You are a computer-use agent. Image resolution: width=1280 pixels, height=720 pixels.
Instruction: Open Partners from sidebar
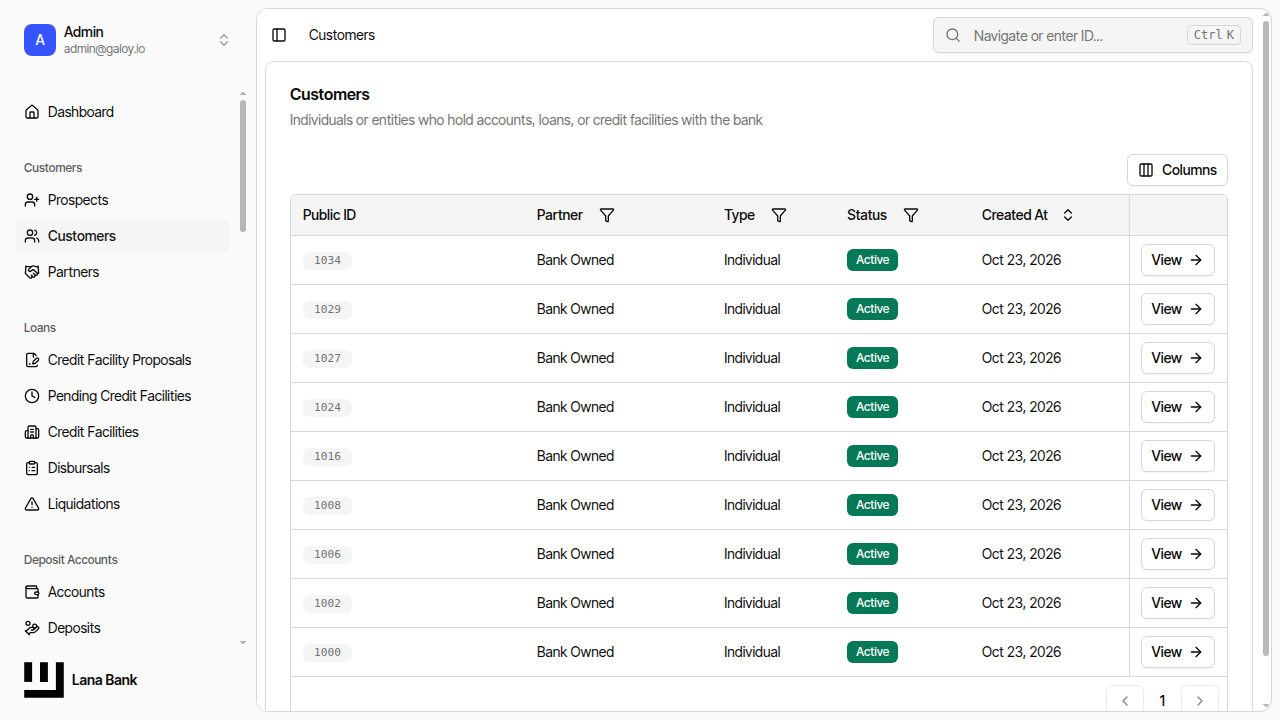pyautogui.click(x=123, y=272)
